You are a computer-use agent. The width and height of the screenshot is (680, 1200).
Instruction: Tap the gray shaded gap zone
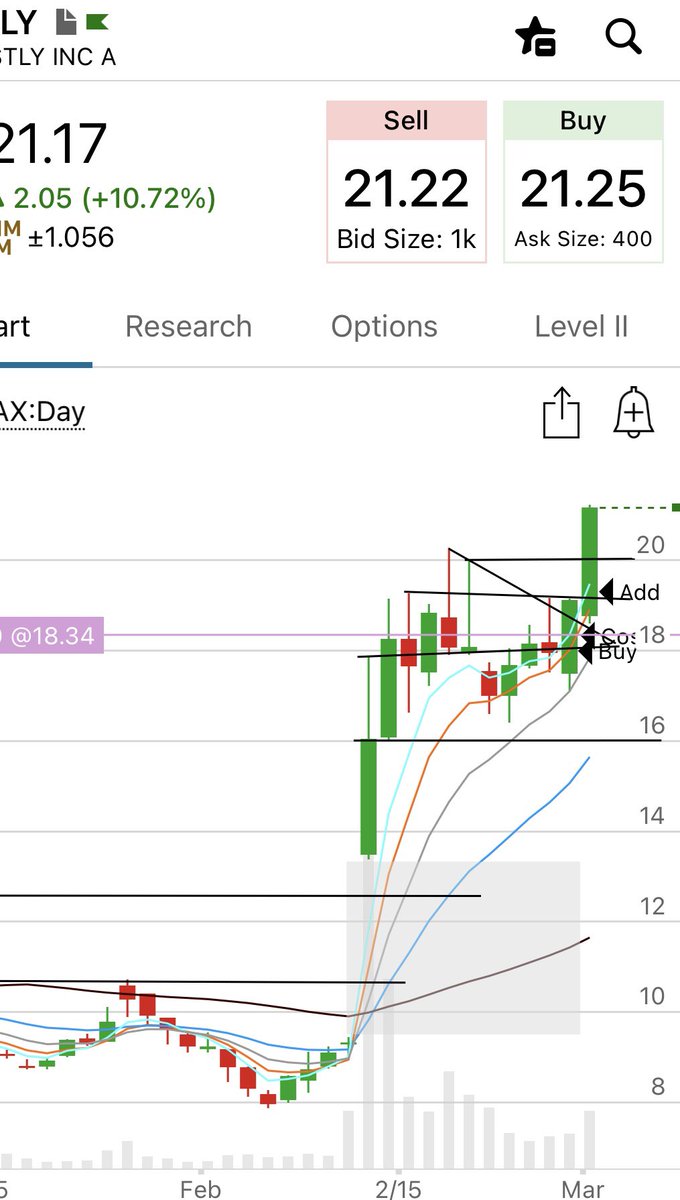click(464, 947)
